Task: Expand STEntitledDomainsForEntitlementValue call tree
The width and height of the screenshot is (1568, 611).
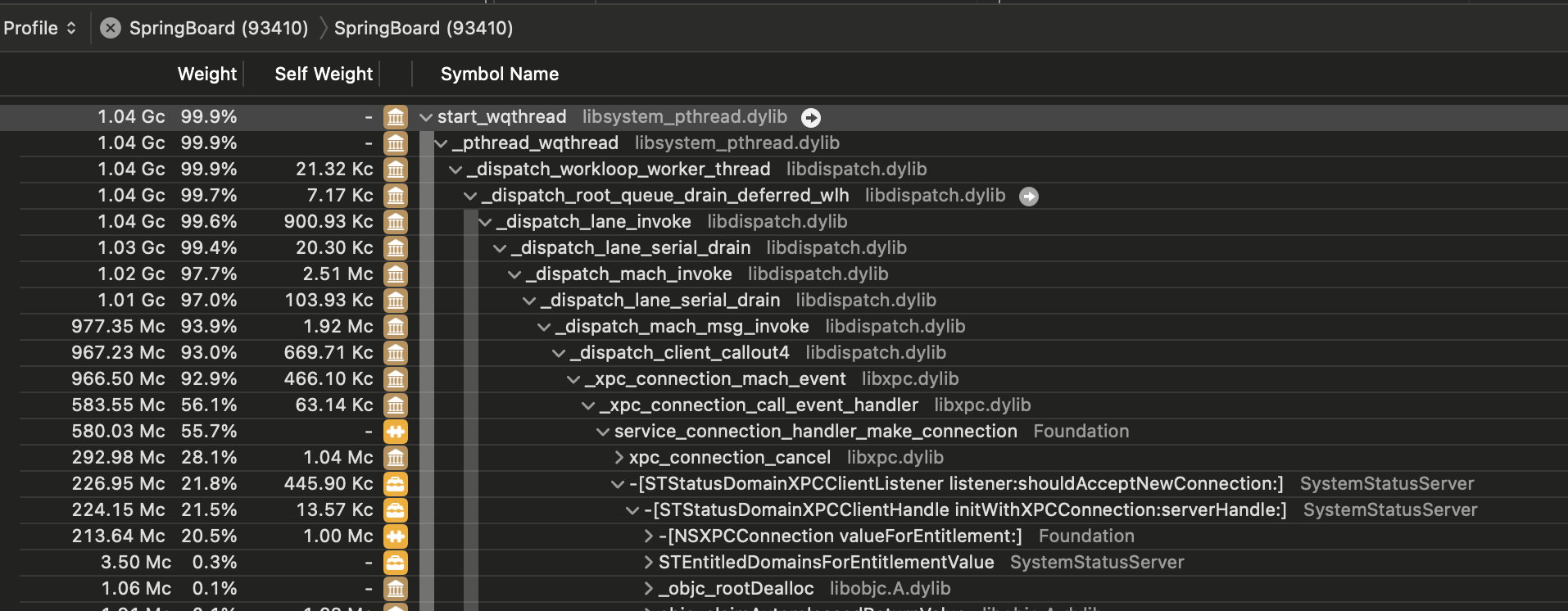Action: pyautogui.click(x=649, y=563)
